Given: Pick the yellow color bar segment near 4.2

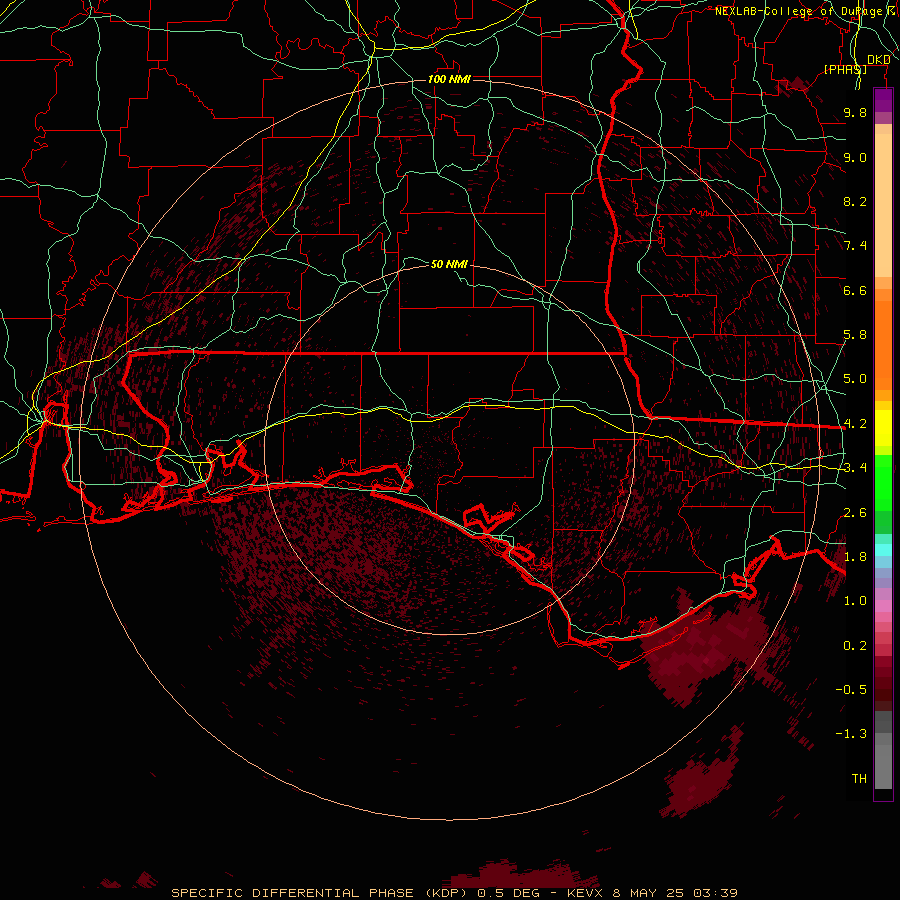Looking at the screenshot, I should 883,428.
